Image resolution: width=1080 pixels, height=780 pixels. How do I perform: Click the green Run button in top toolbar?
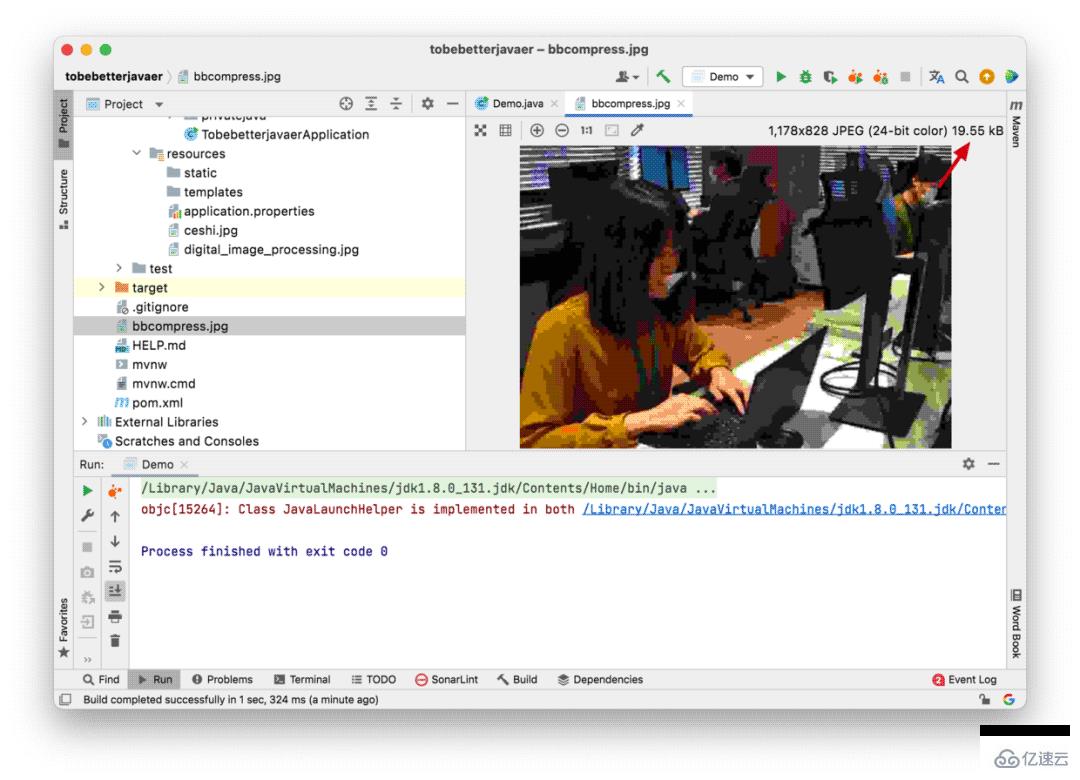click(x=780, y=76)
